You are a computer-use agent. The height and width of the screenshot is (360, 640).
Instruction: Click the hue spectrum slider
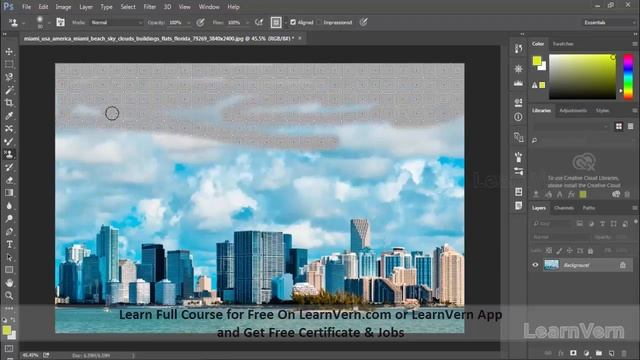click(628, 77)
